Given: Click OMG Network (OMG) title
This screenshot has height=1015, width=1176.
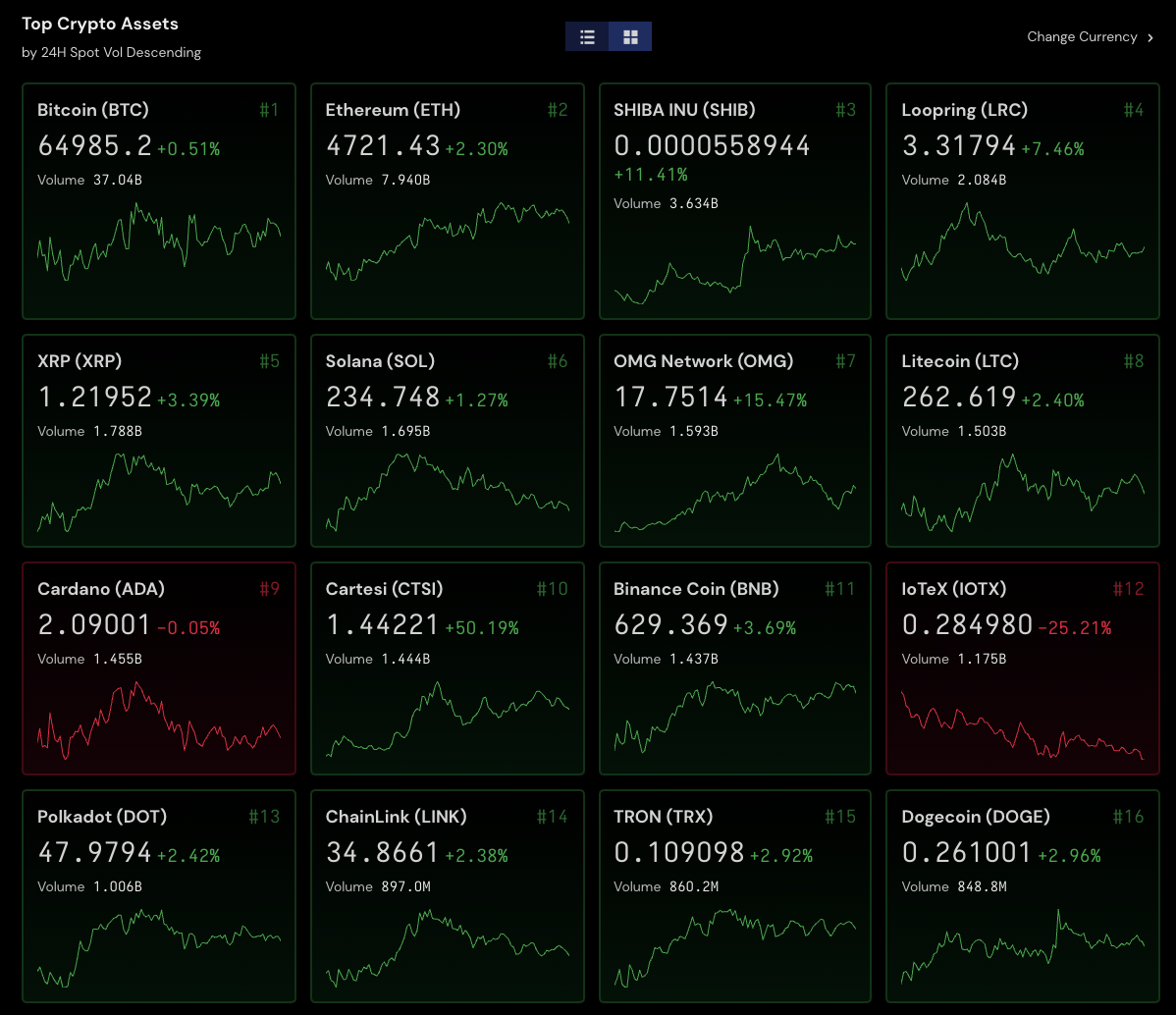Looking at the screenshot, I should [x=704, y=361].
